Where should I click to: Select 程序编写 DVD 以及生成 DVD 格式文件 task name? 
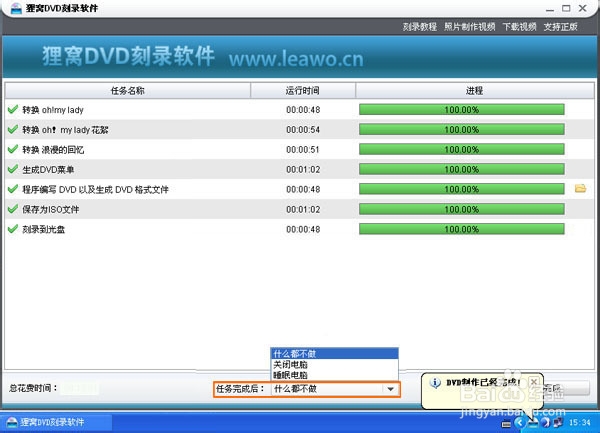(95, 189)
